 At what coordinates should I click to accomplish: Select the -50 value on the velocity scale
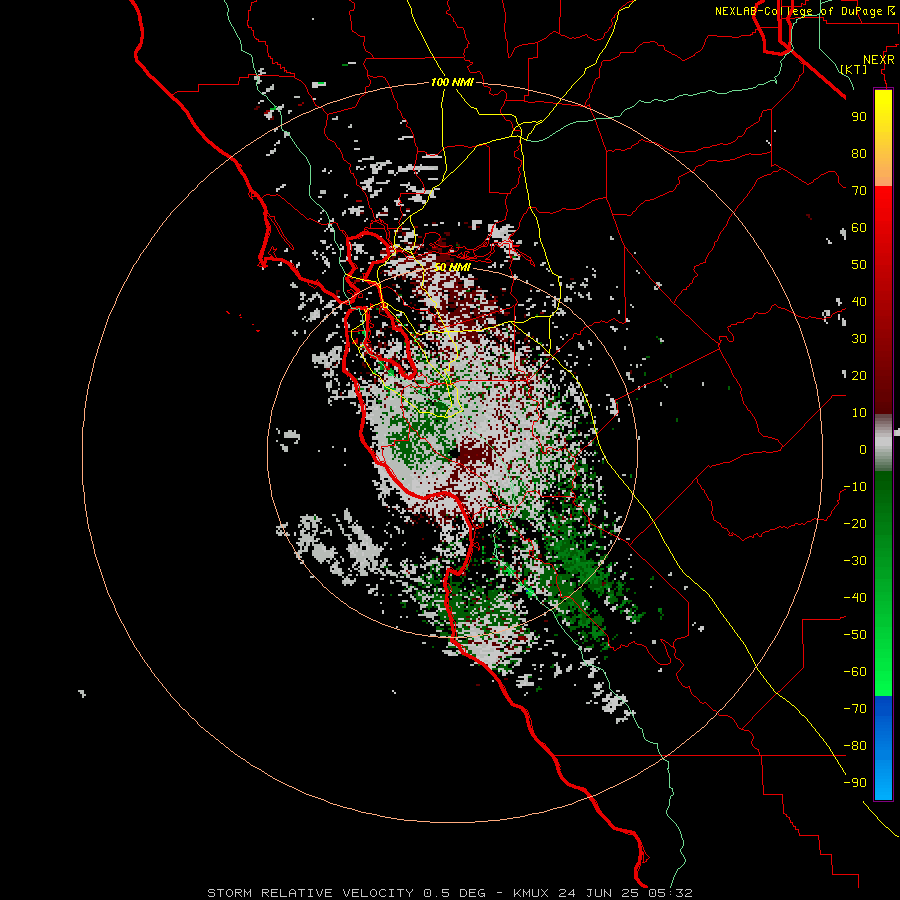tap(855, 635)
